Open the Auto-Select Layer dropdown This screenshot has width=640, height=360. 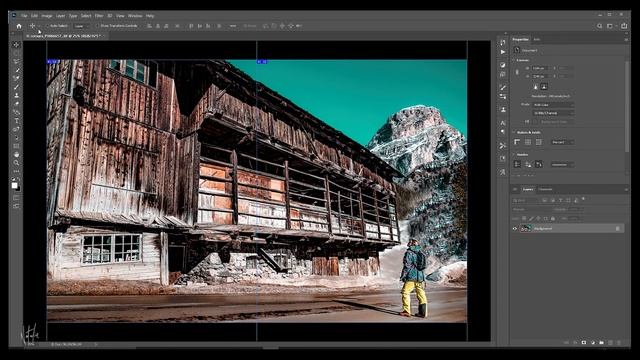(x=81, y=26)
